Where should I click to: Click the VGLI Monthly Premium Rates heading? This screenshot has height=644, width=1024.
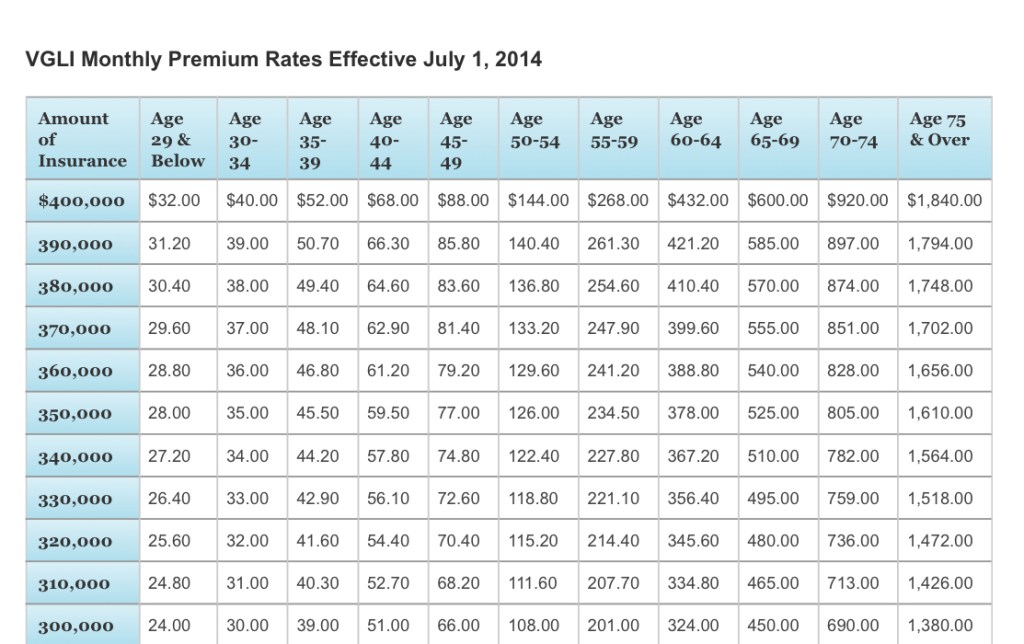click(283, 59)
